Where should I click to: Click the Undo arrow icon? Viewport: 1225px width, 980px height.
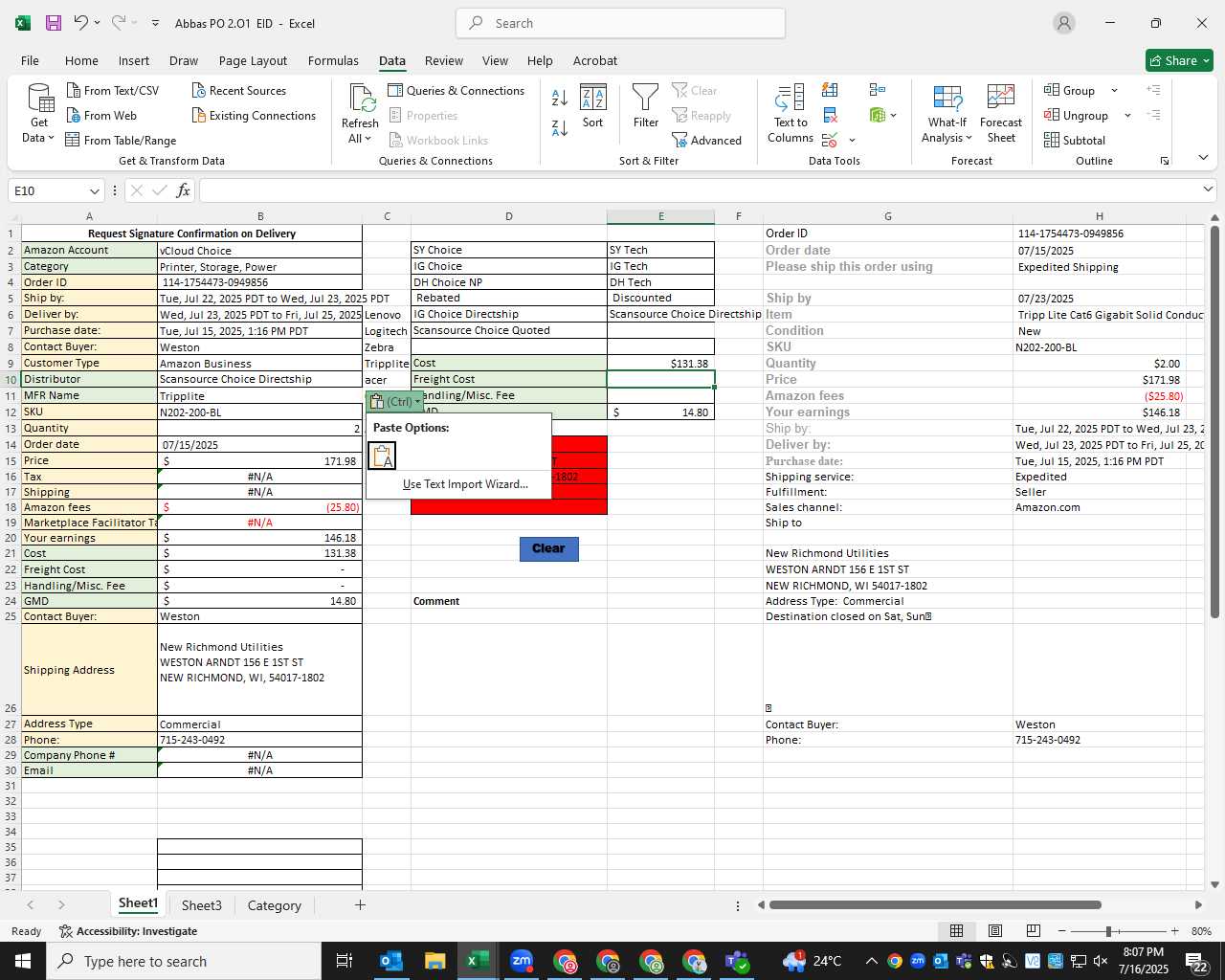[81, 23]
